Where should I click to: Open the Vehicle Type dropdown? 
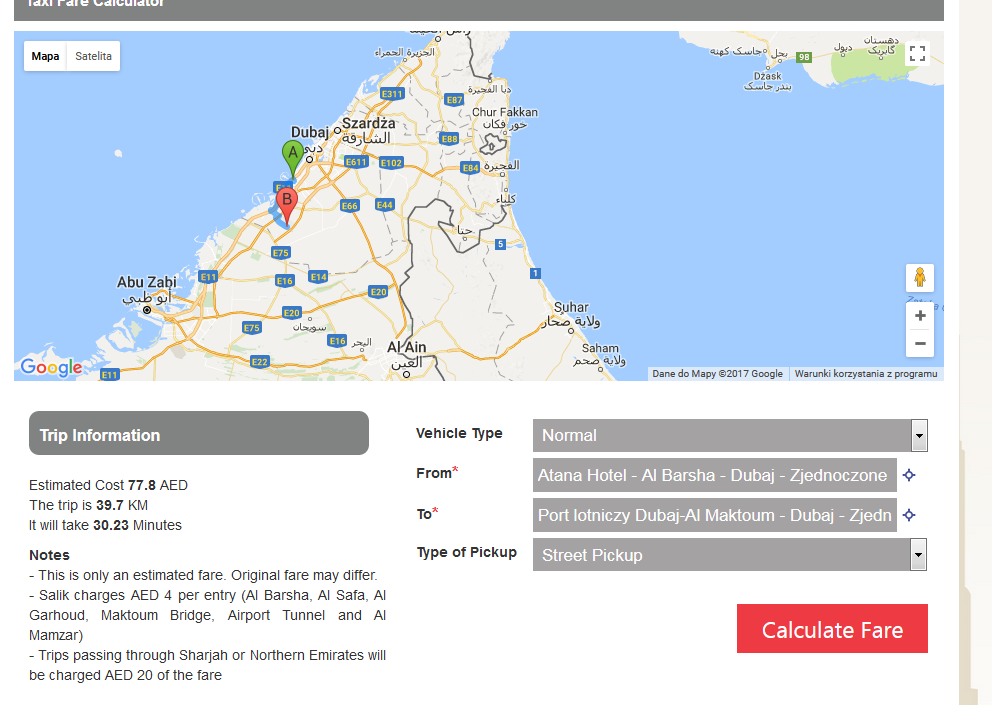(x=730, y=435)
